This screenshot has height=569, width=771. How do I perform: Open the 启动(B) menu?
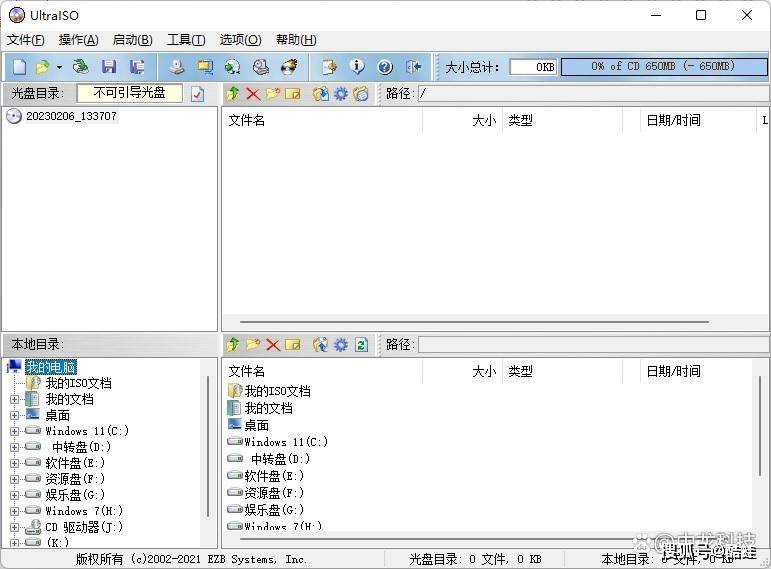132,40
